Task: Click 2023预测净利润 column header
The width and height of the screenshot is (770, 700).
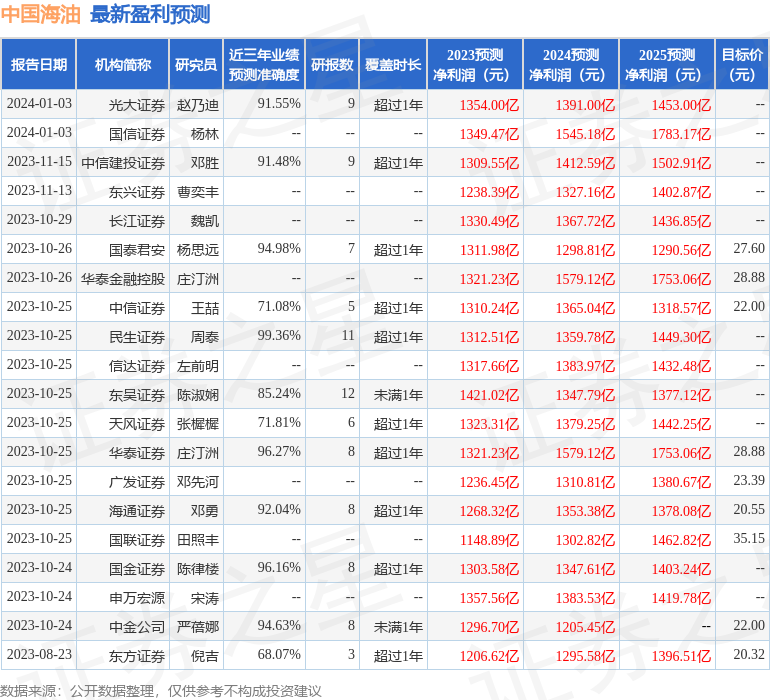Action: tap(475, 64)
